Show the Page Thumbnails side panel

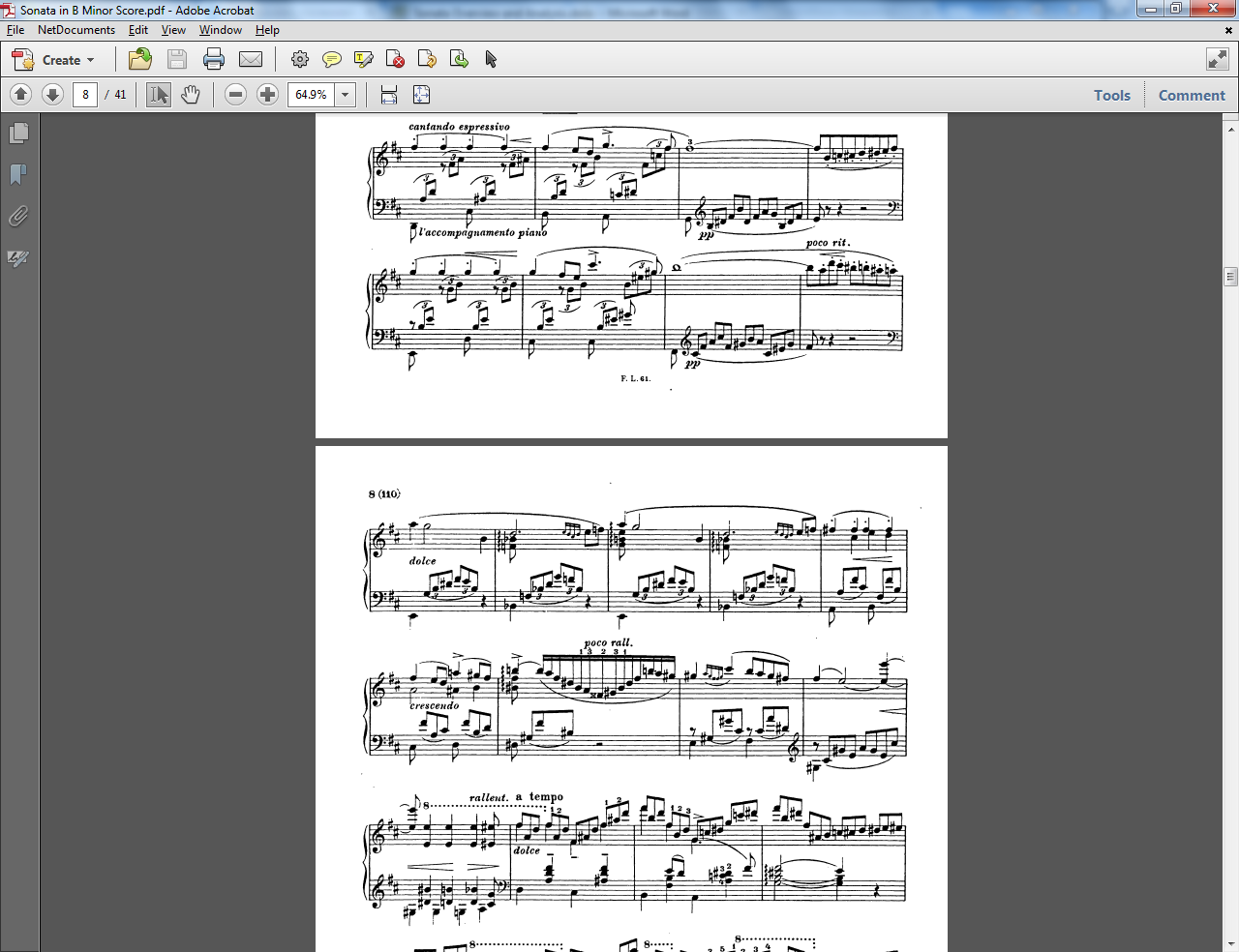[18, 134]
